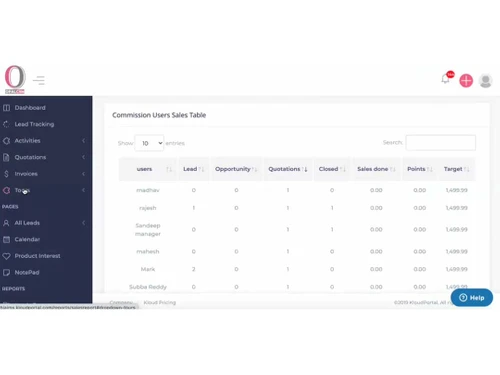Expand the Invoices submenu chevron
This screenshot has height=375, width=500.
tap(83, 174)
